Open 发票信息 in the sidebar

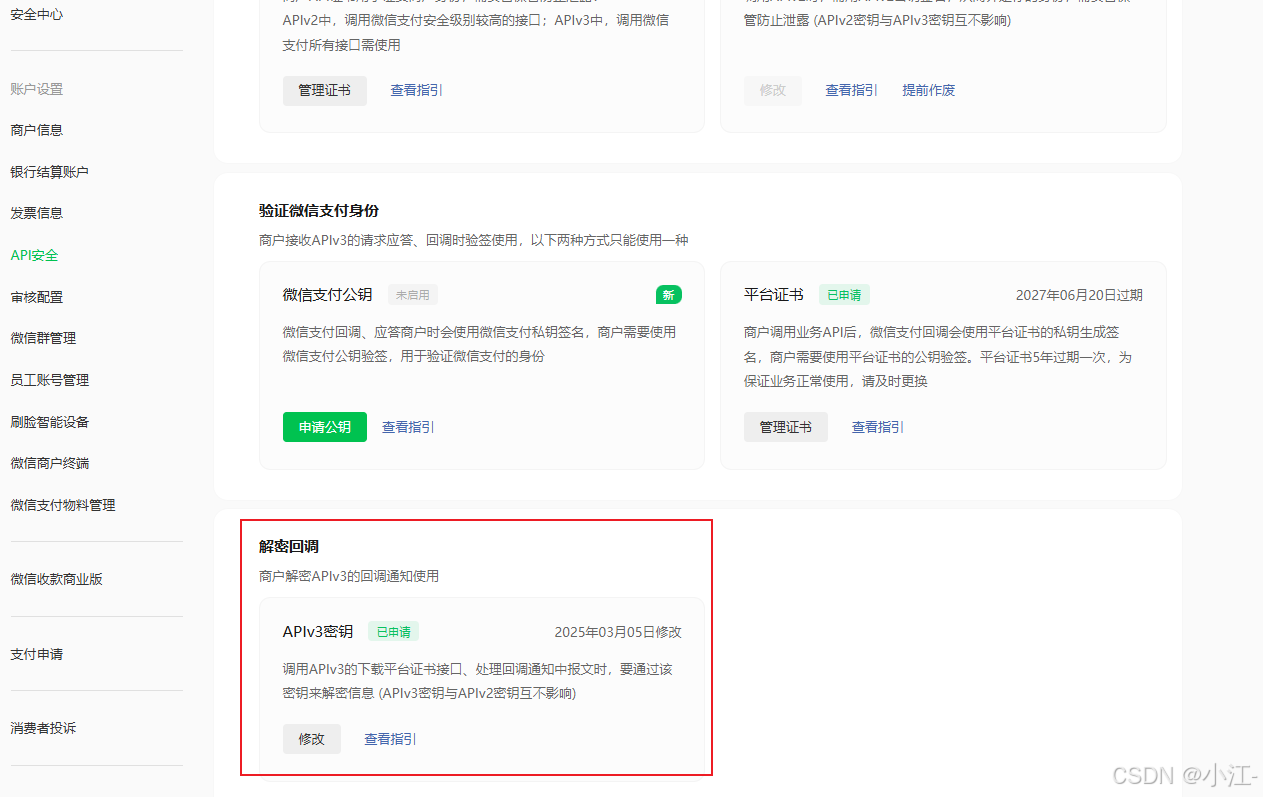click(37, 213)
